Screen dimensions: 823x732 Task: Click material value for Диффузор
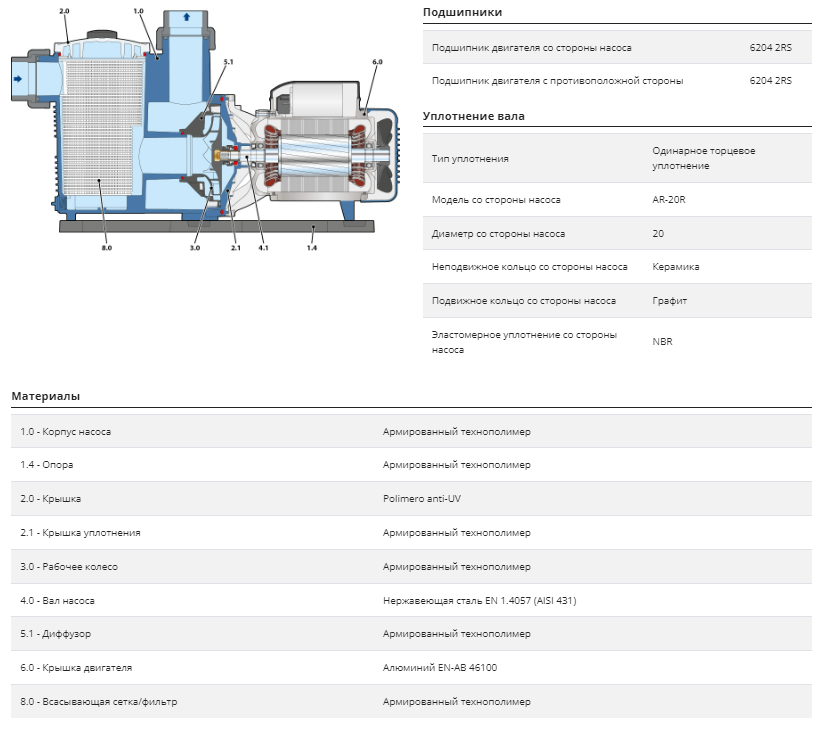(x=456, y=634)
